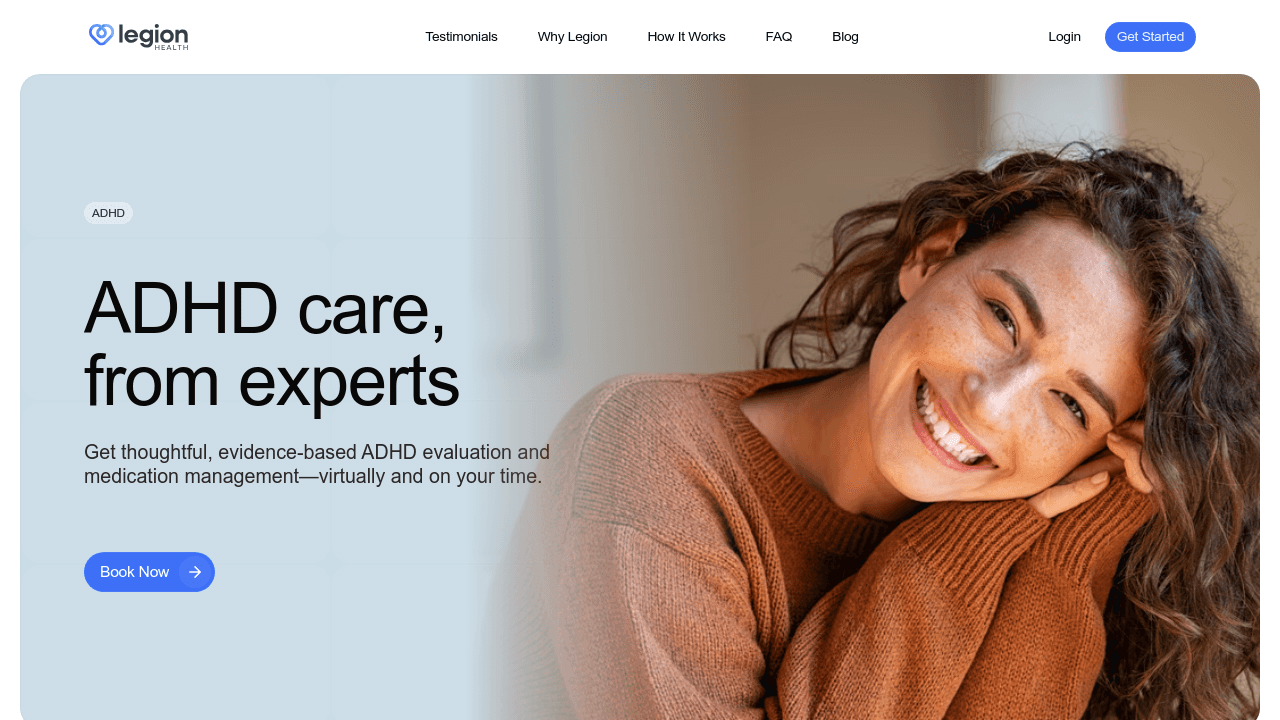The image size is (1280, 720).
Task: Click the legion wordmark in header
Action: (153, 34)
